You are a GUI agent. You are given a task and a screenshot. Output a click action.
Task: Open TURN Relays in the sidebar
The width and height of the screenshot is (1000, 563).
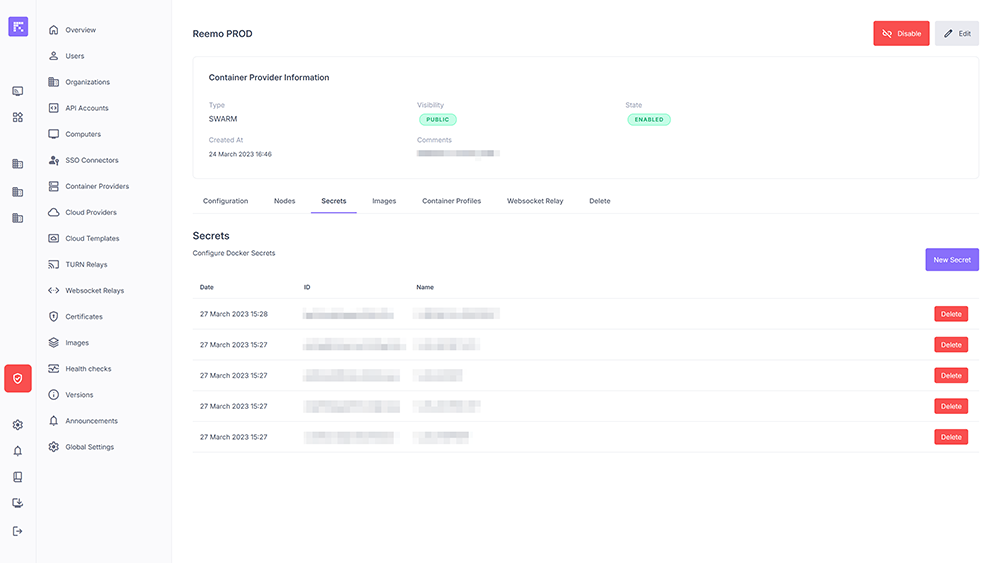(x=86, y=265)
